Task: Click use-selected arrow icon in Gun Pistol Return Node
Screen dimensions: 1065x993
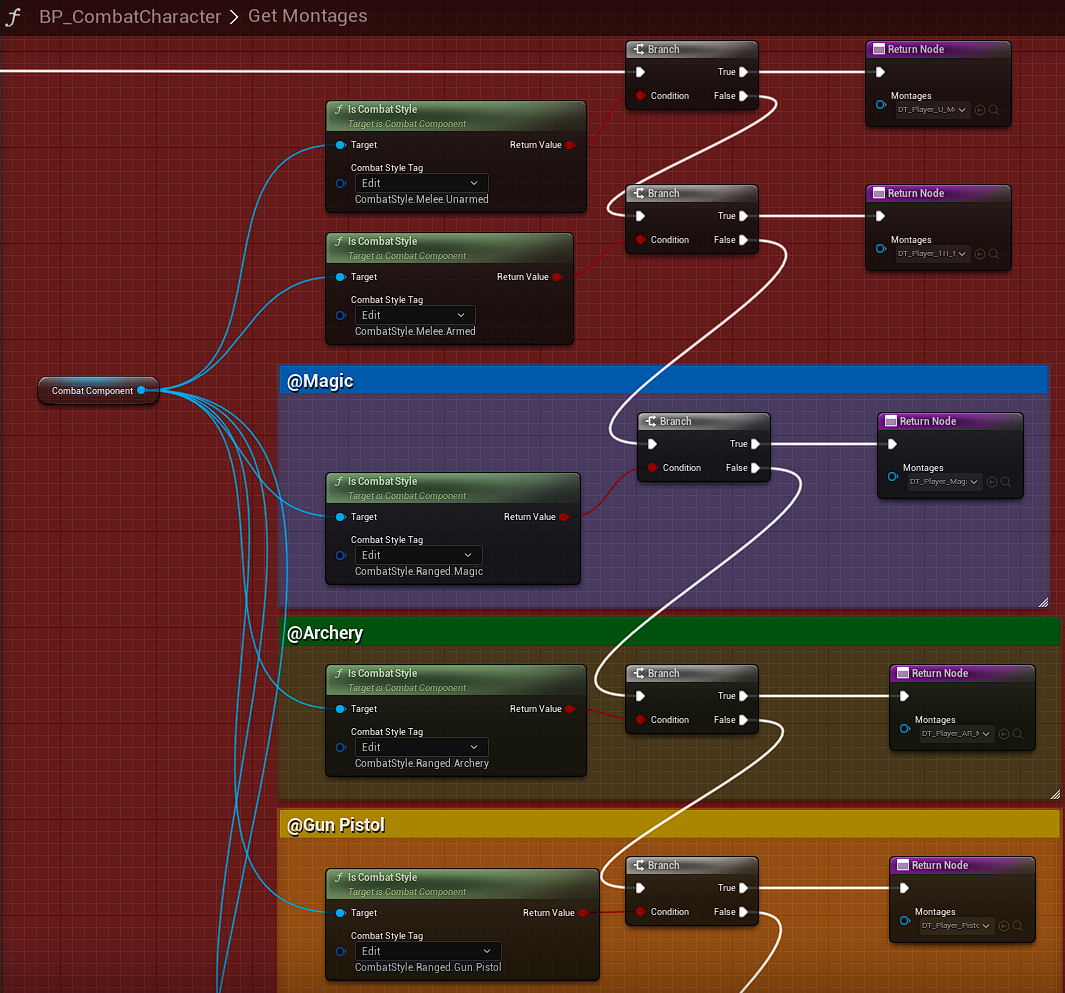Action: [x=1004, y=926]
